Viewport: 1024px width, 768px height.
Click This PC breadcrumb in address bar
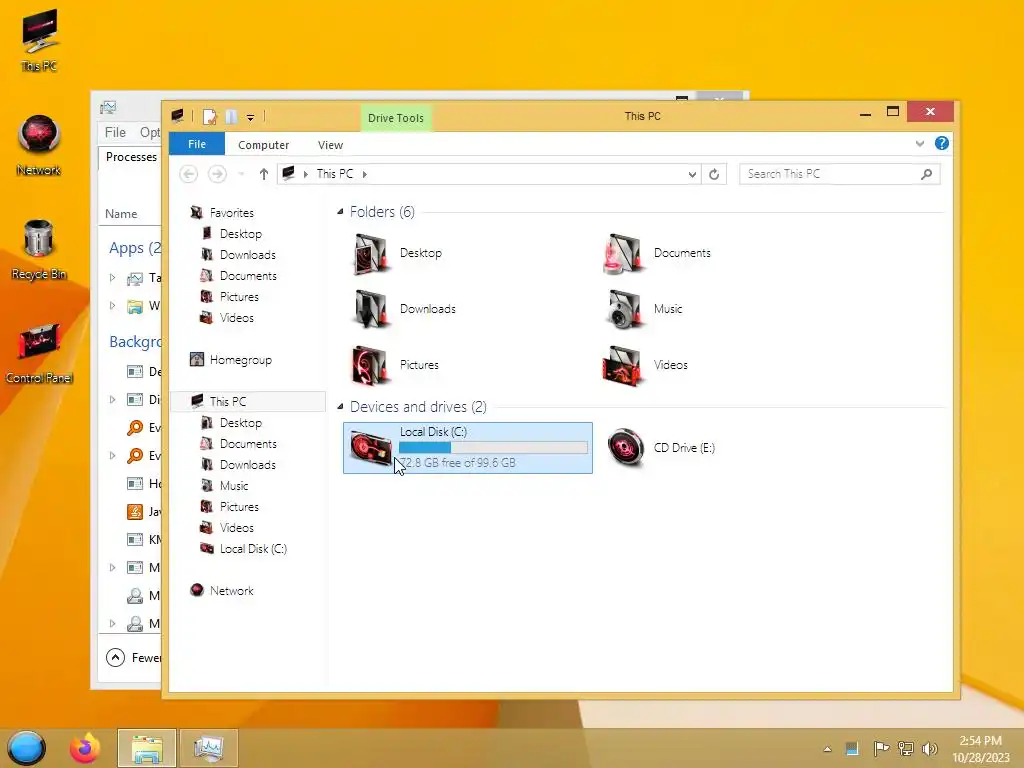334,174
